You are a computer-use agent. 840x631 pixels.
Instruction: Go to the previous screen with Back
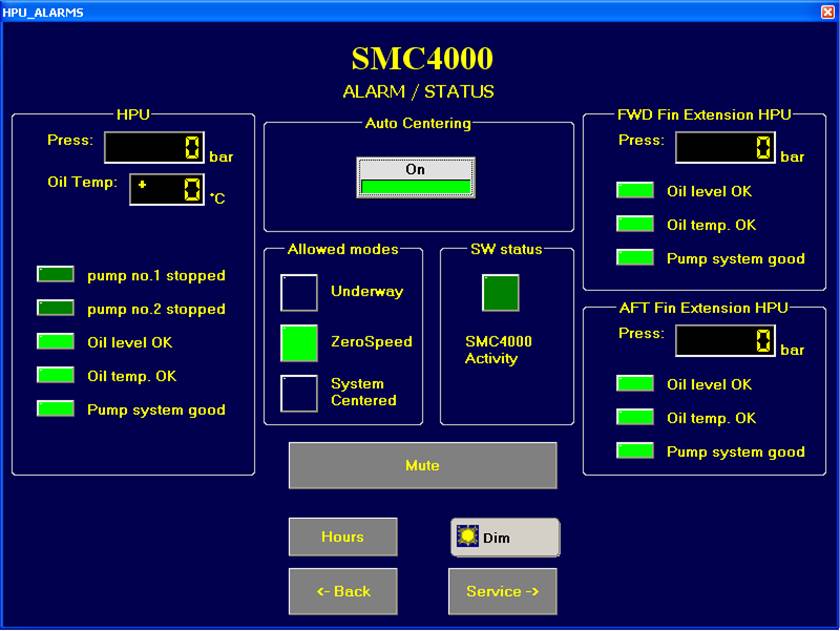click(343, 591)
